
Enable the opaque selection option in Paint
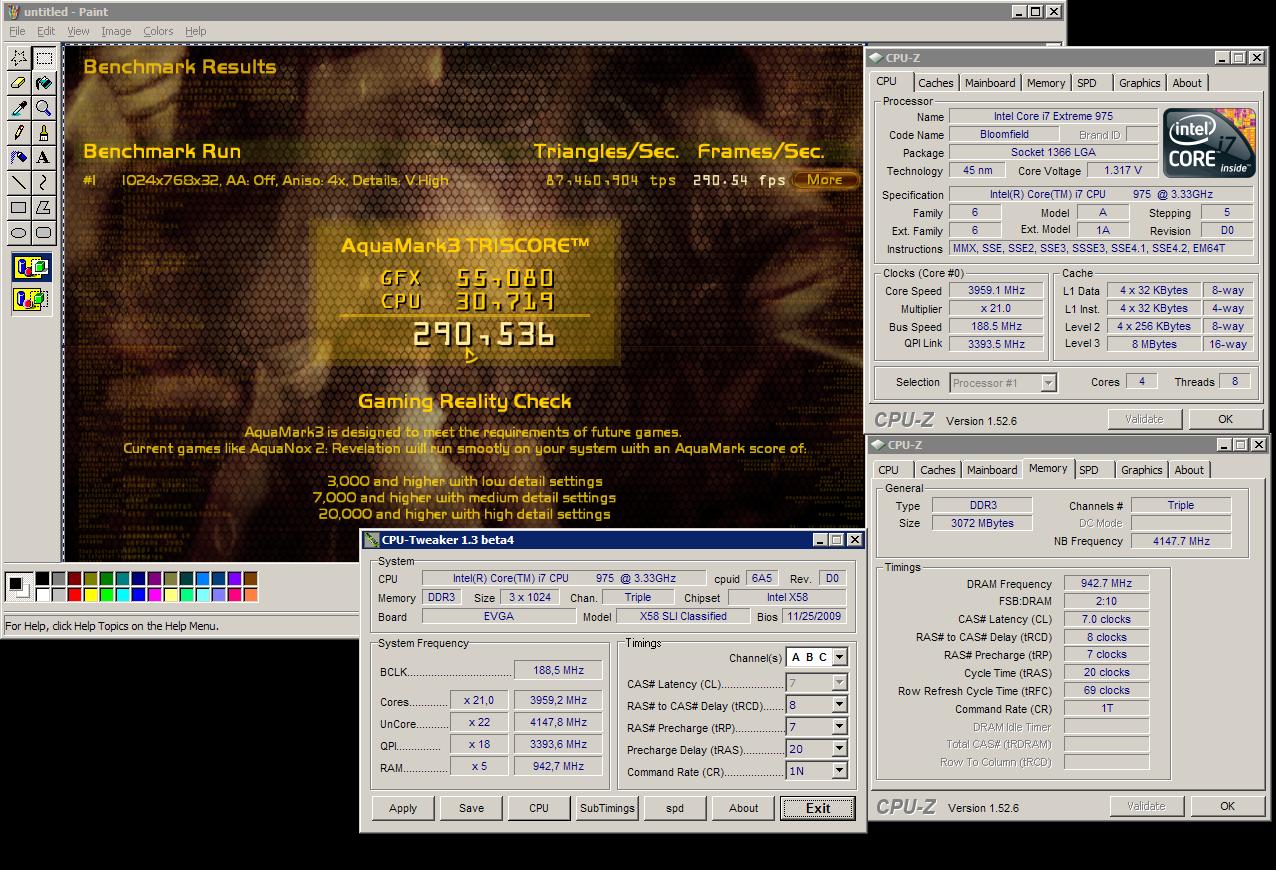(32, 268)
